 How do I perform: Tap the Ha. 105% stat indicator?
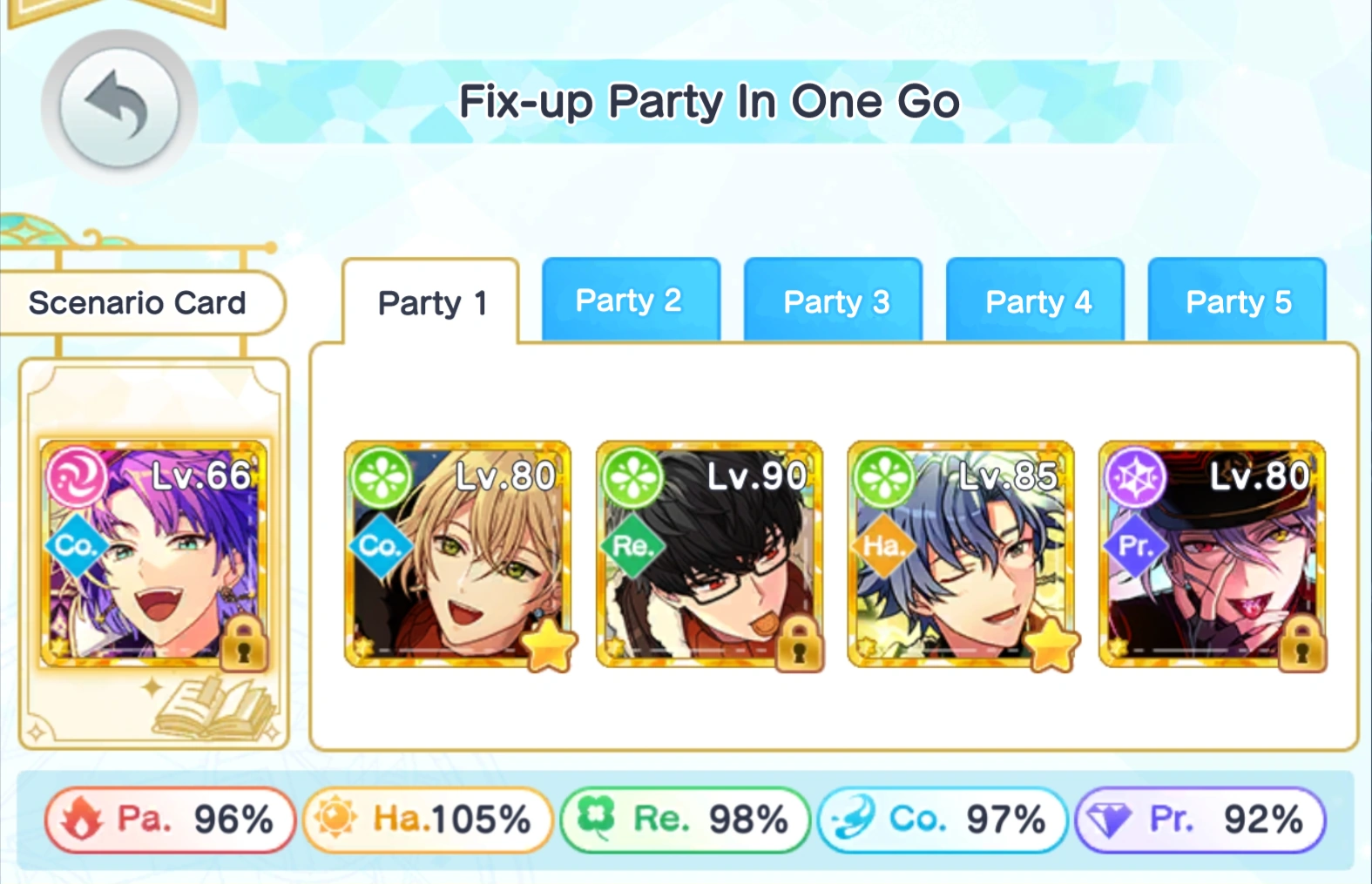428,820
